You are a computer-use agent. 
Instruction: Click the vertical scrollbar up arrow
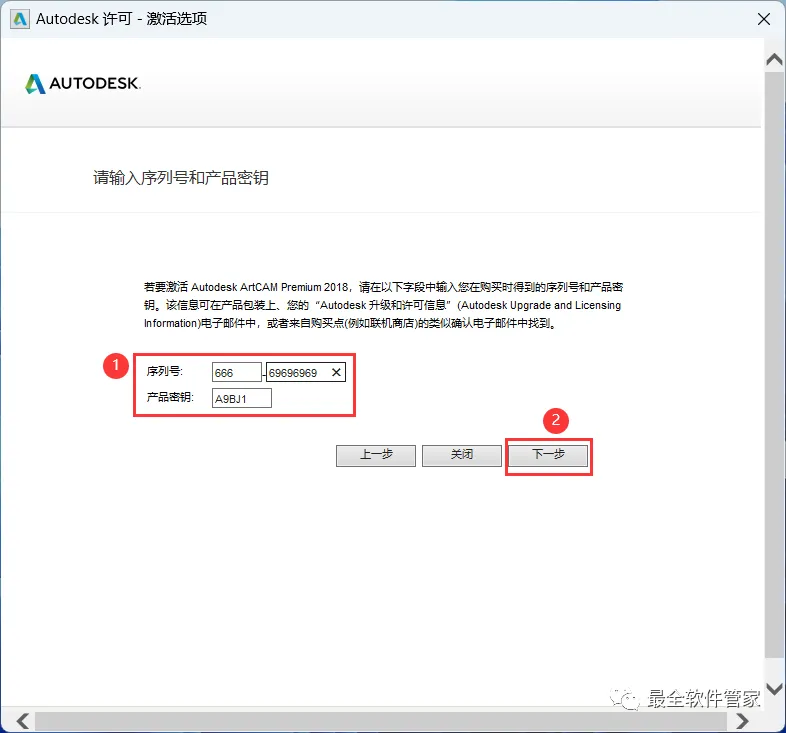point(774,60)
